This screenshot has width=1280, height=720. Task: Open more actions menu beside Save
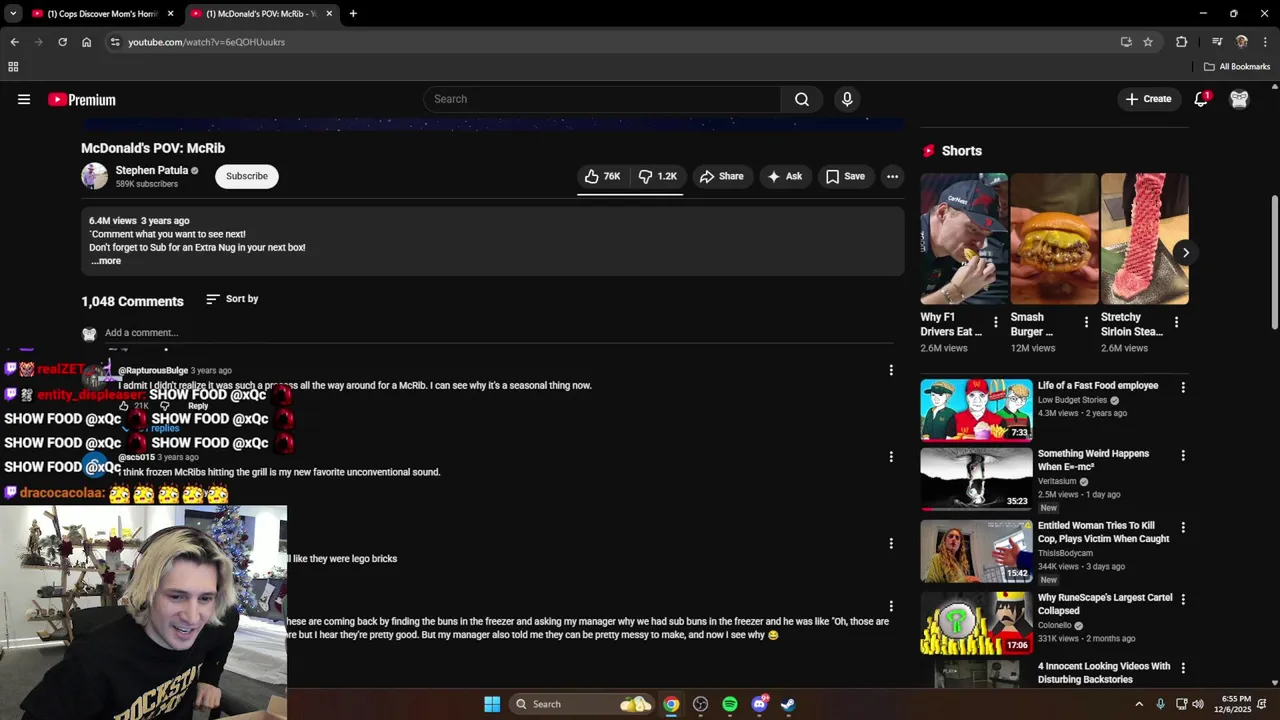click(x=892, y=176)
